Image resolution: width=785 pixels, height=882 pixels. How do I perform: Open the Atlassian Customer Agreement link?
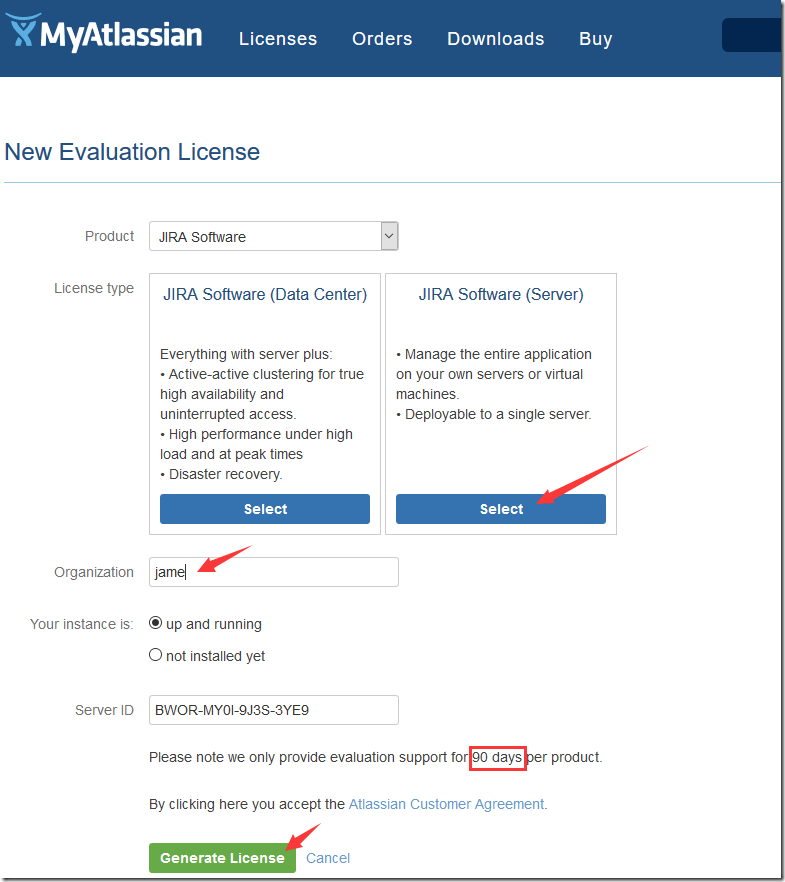pyautogui.click(x=446, y=804)
